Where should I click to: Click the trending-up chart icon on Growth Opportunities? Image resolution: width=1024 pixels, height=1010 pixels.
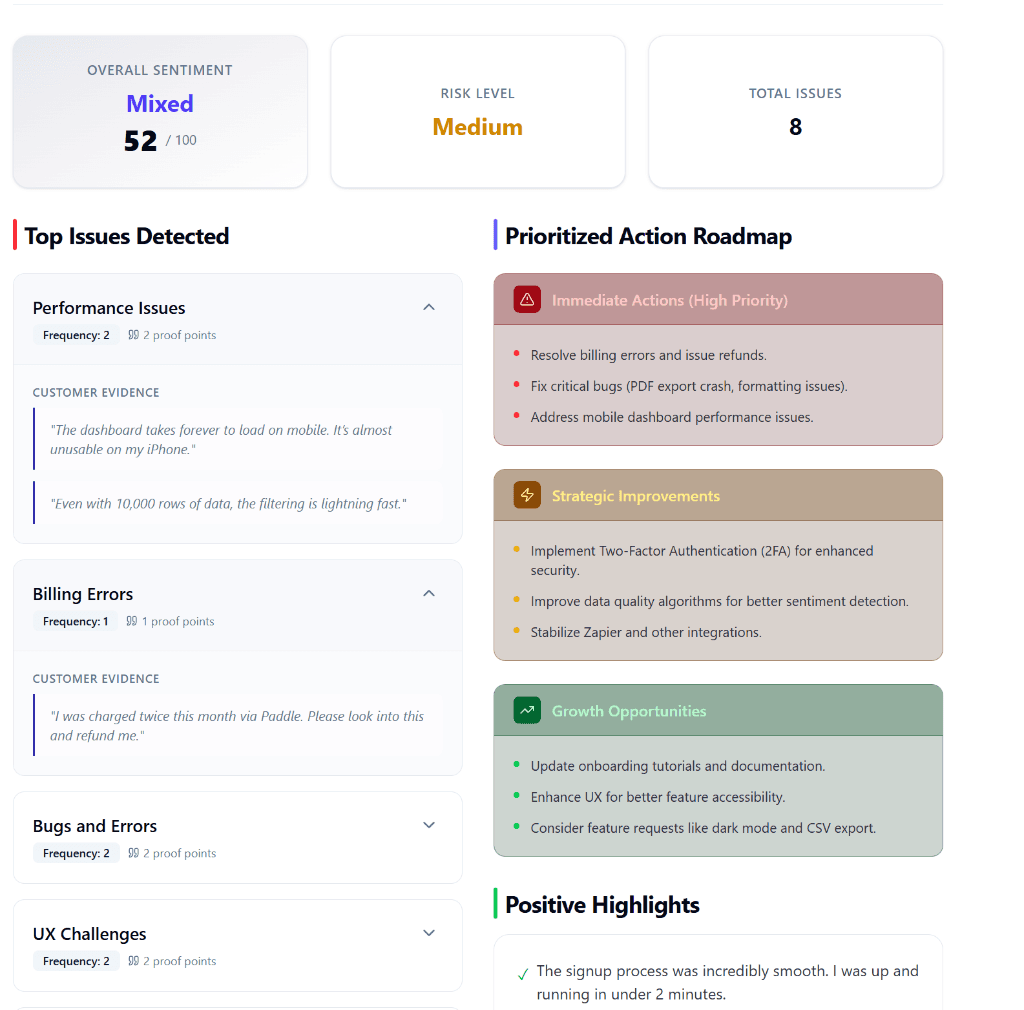pos(526,710)
